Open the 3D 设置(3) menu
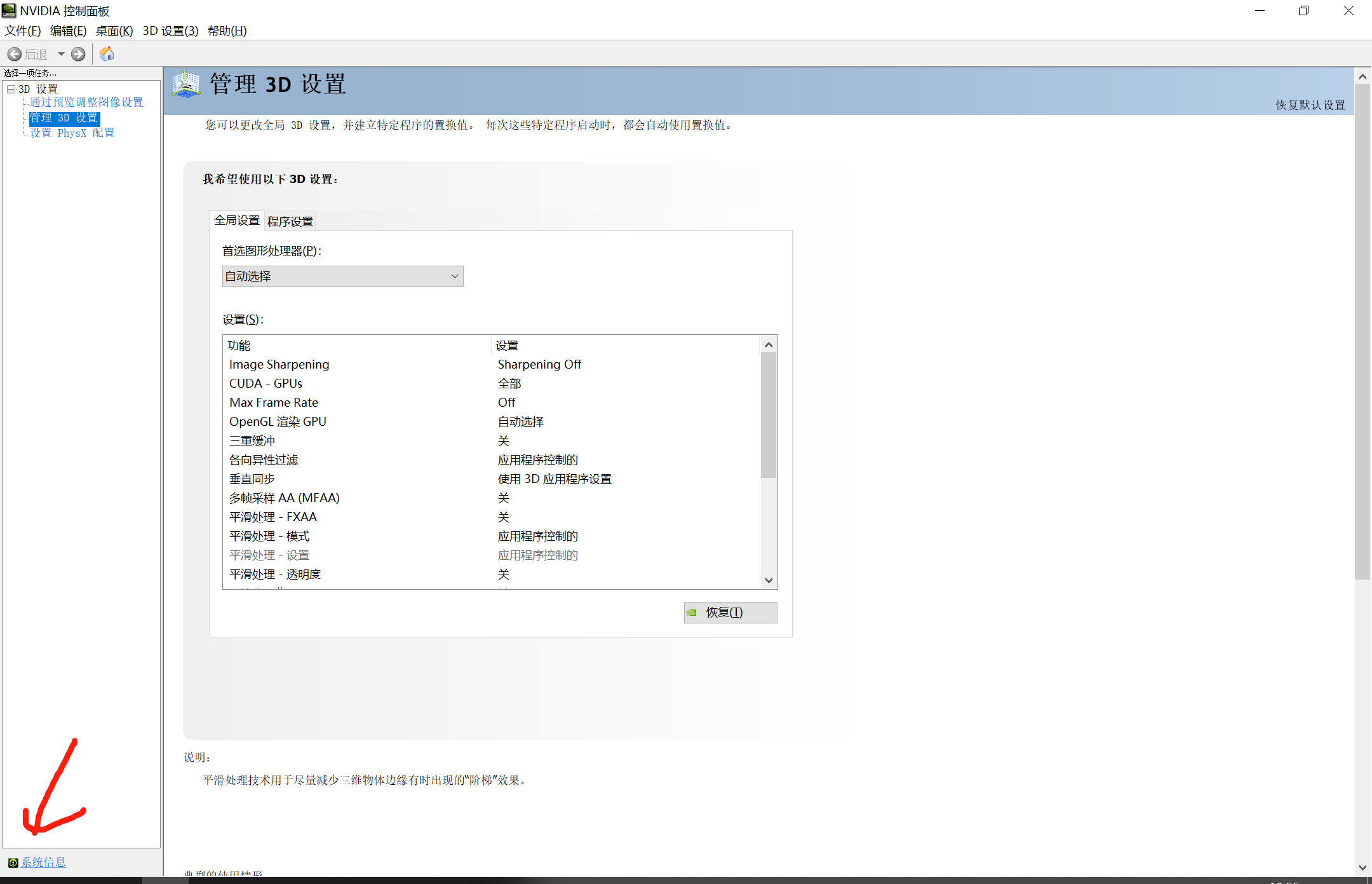The image size is (1372, 884). click(x=170, y=31)
